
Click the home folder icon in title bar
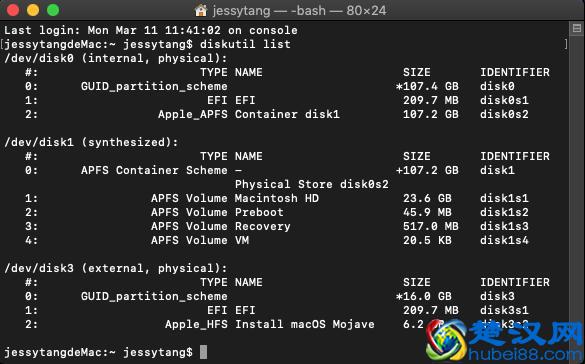[x=201, y=10]
